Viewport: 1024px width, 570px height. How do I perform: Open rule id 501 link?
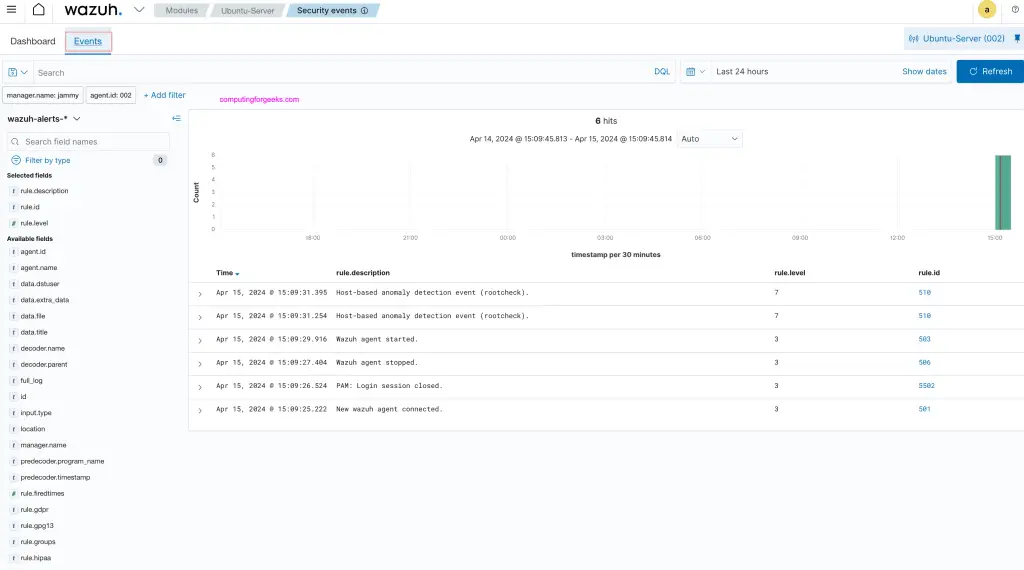pos(924,409)
